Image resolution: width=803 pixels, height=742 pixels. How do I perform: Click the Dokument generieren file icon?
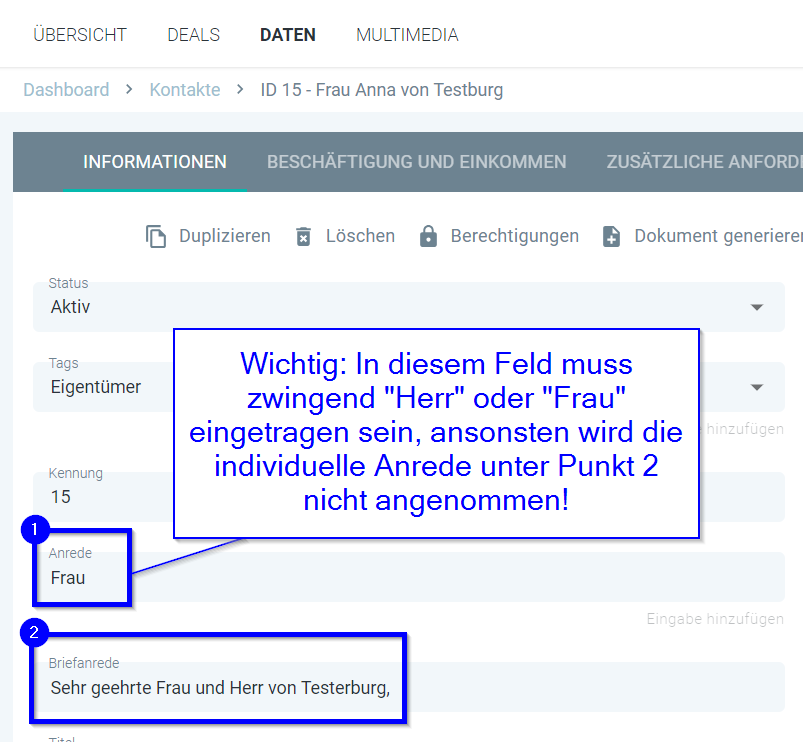(611, 236)
